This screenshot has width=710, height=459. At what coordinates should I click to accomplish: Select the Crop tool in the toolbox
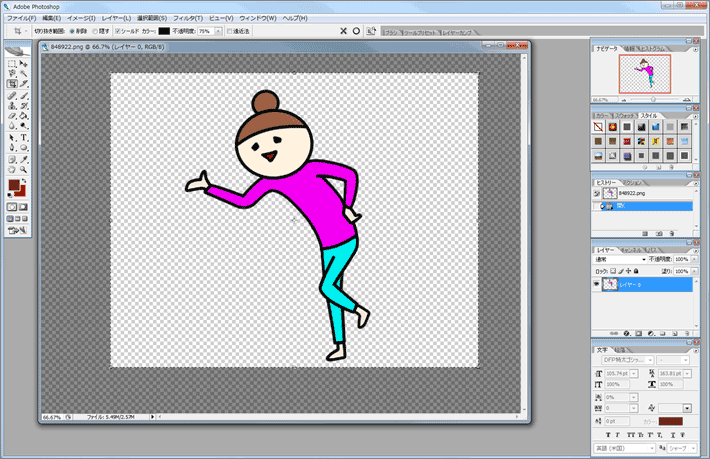tap(12, 84)
